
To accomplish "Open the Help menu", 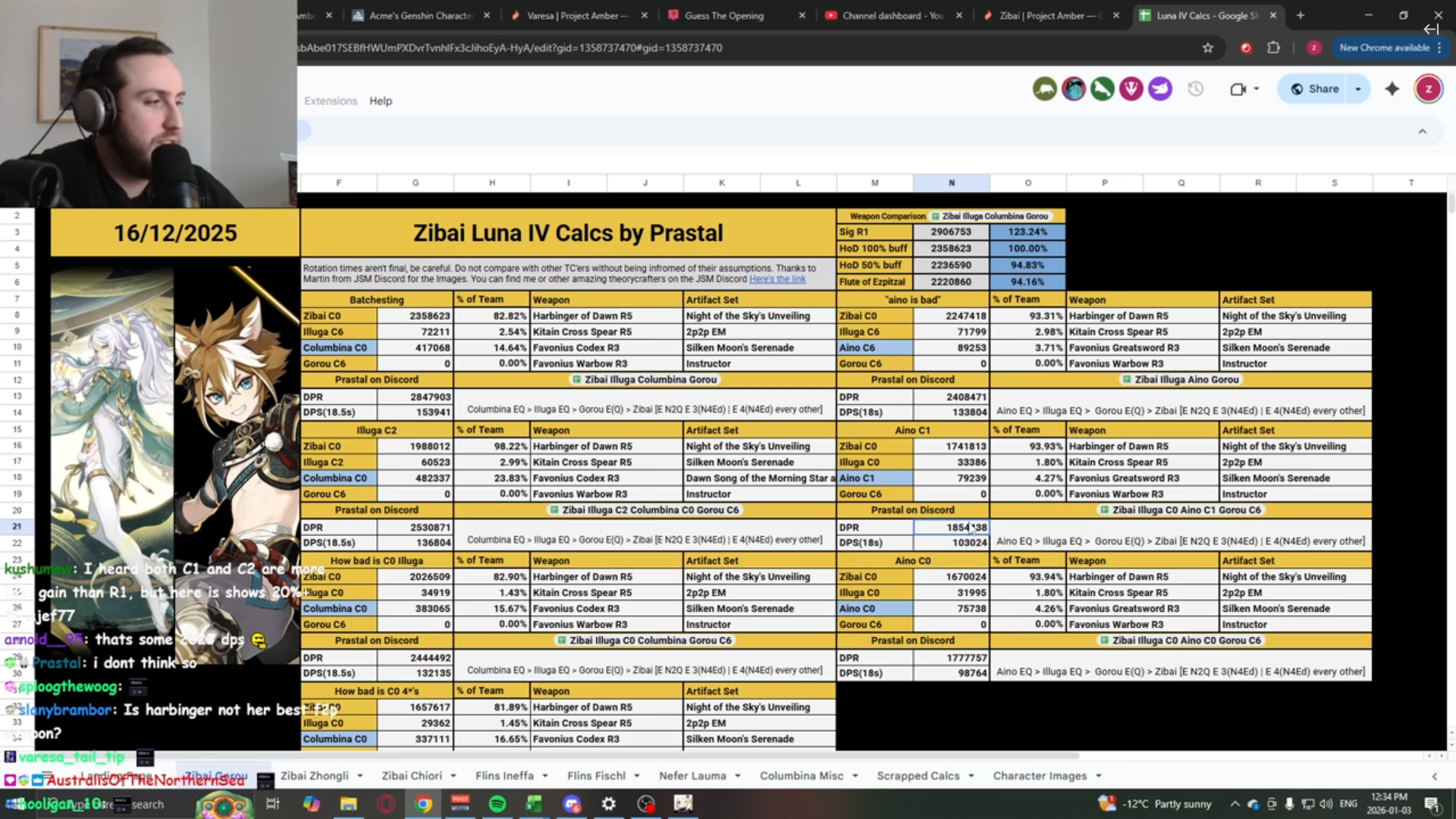I will pos(381,101).
